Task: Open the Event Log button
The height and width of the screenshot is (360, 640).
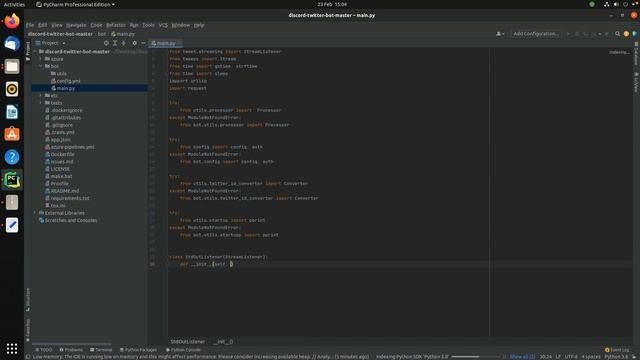Action: tap(617, 350)
